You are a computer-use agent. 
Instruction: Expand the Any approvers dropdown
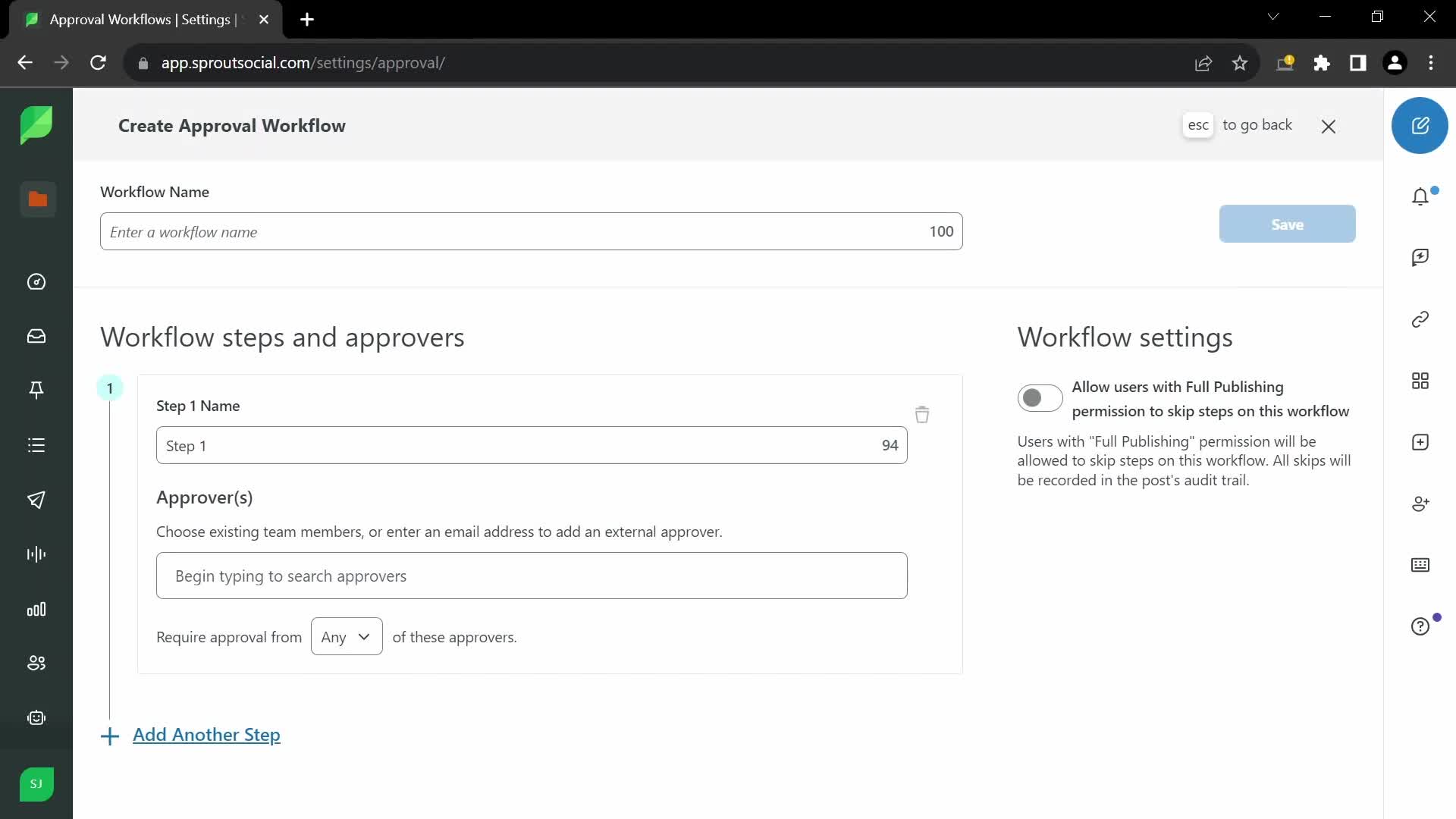pyautogui.click(x=346, y=636)
